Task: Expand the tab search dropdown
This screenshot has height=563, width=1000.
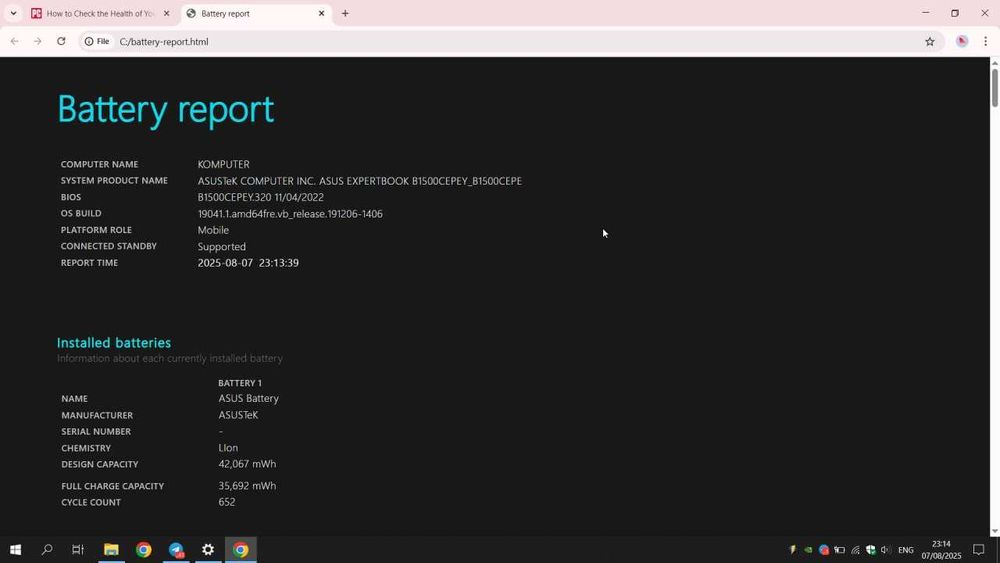Action: [13, 13]
